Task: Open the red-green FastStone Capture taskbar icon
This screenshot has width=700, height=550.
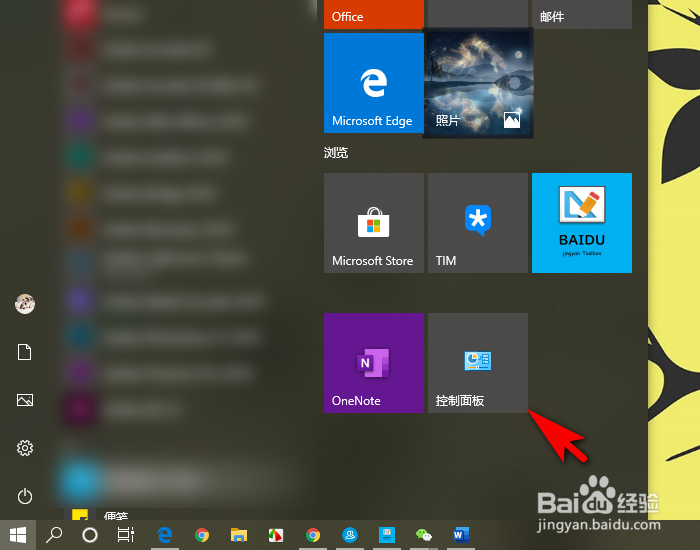Action: coord(276,535)
